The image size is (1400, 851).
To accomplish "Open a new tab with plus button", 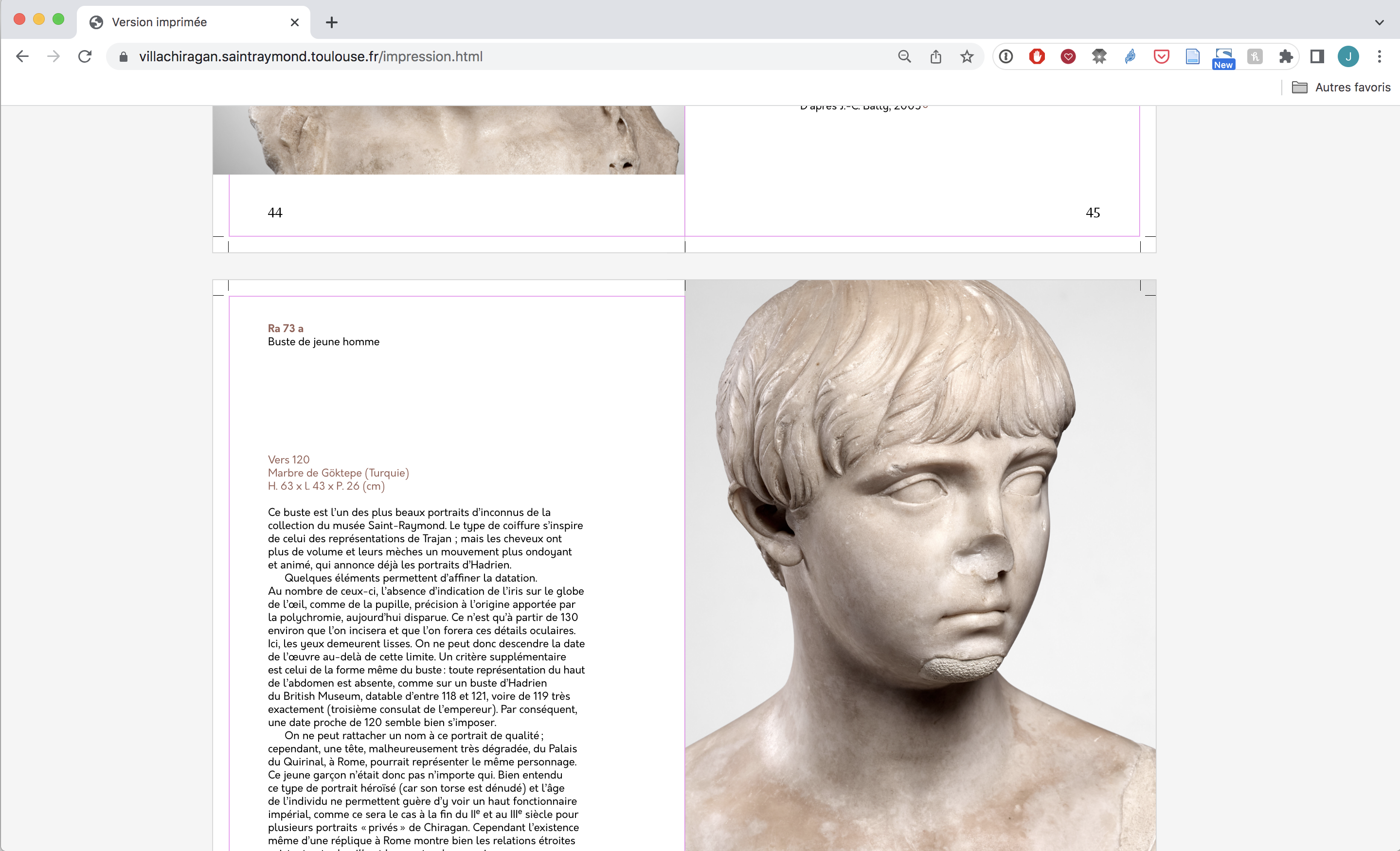I will (x=332, y=22).
